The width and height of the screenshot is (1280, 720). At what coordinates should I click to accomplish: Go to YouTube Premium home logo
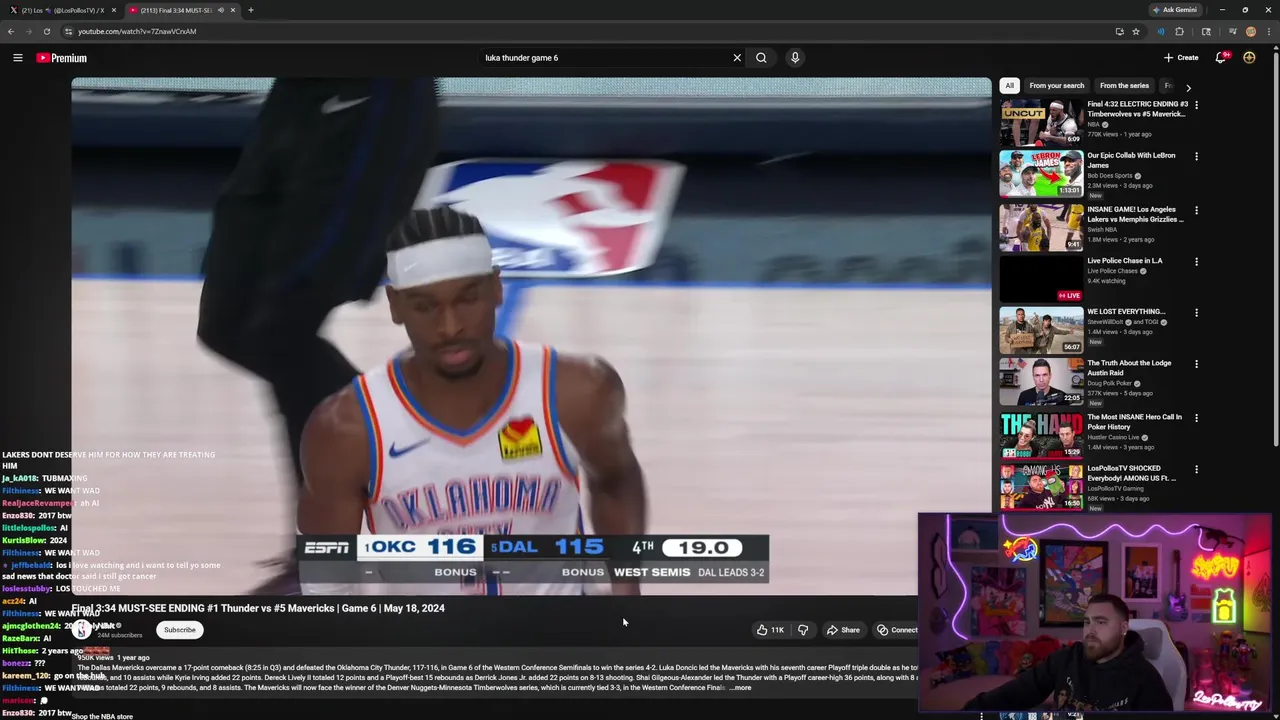click(x=62, y=58)
